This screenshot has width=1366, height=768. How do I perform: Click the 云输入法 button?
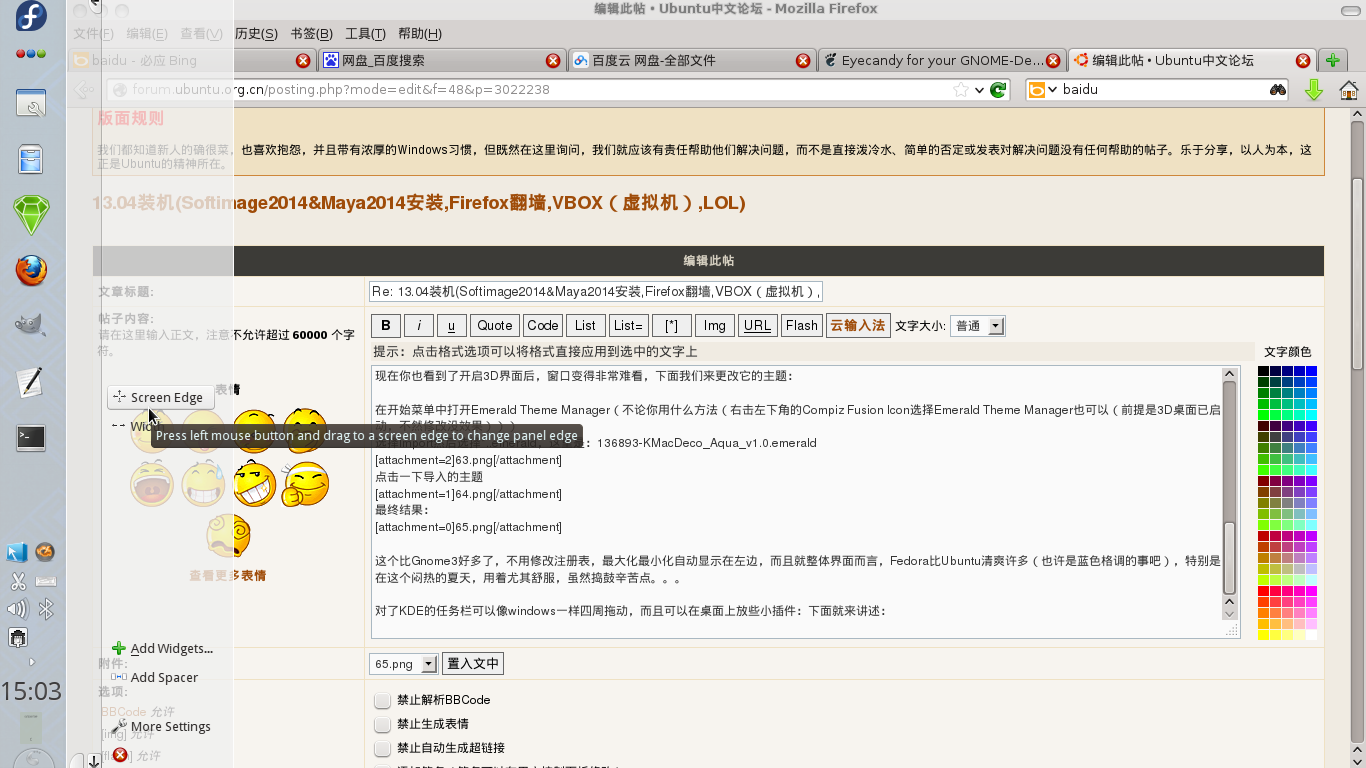pos(858,326)
